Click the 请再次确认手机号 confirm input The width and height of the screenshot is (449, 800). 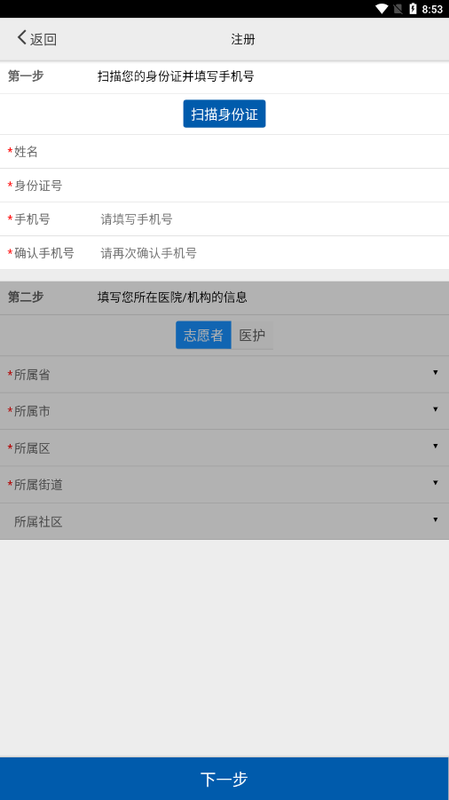pyautogui.click(x=270, y=253)
